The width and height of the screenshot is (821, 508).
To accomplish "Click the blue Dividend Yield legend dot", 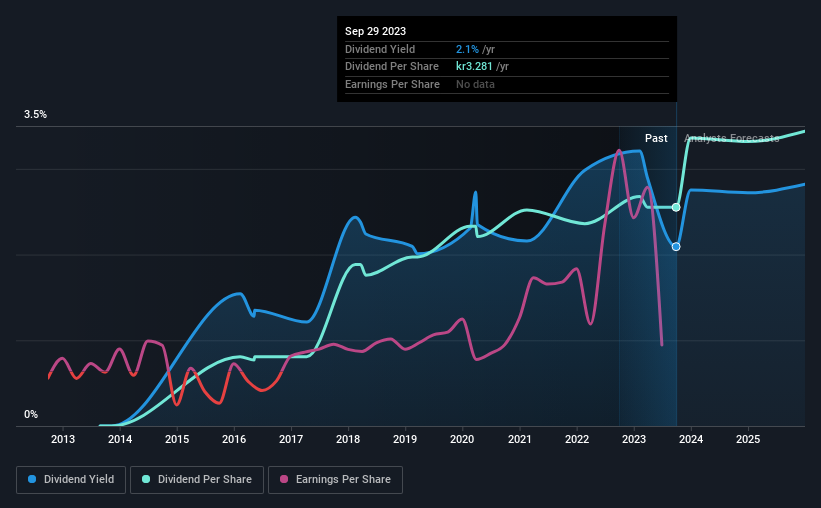I will [x=32, y=479].
